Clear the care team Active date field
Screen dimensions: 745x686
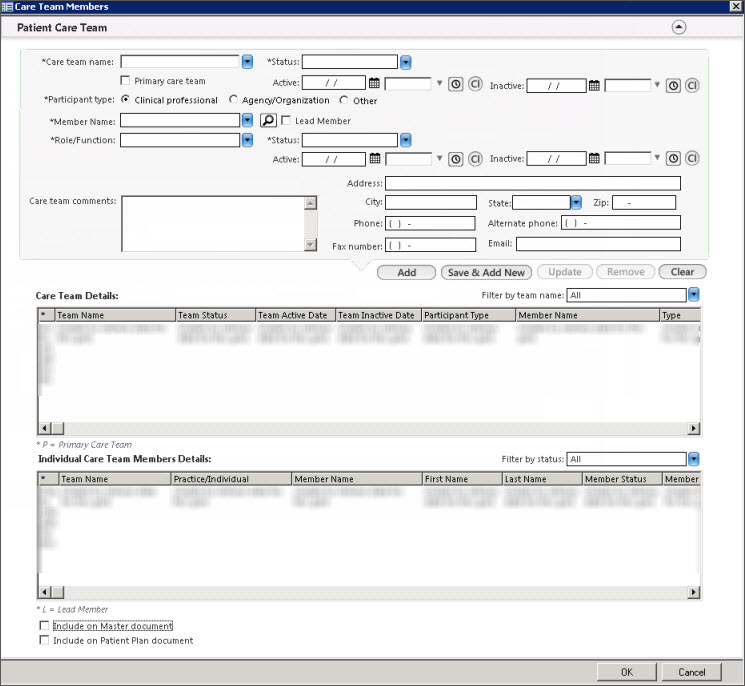pyautogui.click(x=474, y=85)
